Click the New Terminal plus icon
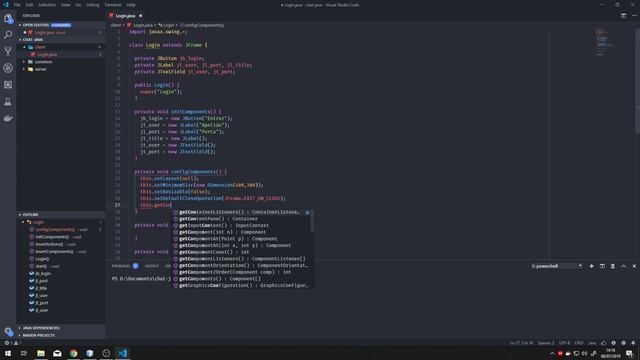640x360 pixels. coord(591,266)
